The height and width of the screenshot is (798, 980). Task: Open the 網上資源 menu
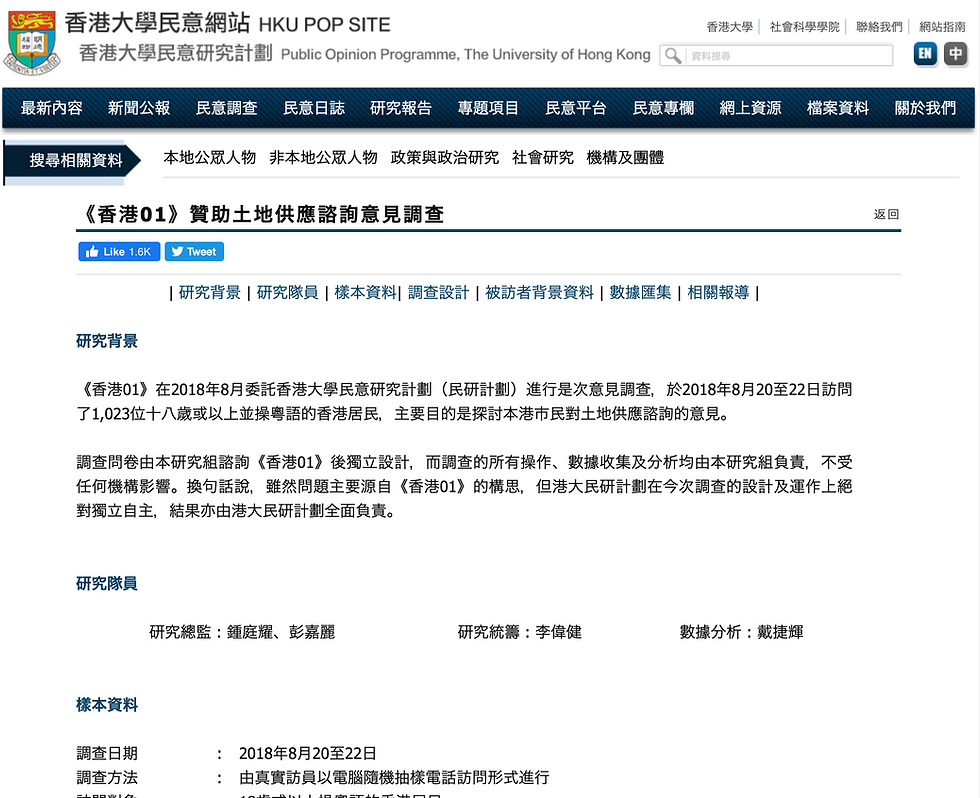point(750,108)
